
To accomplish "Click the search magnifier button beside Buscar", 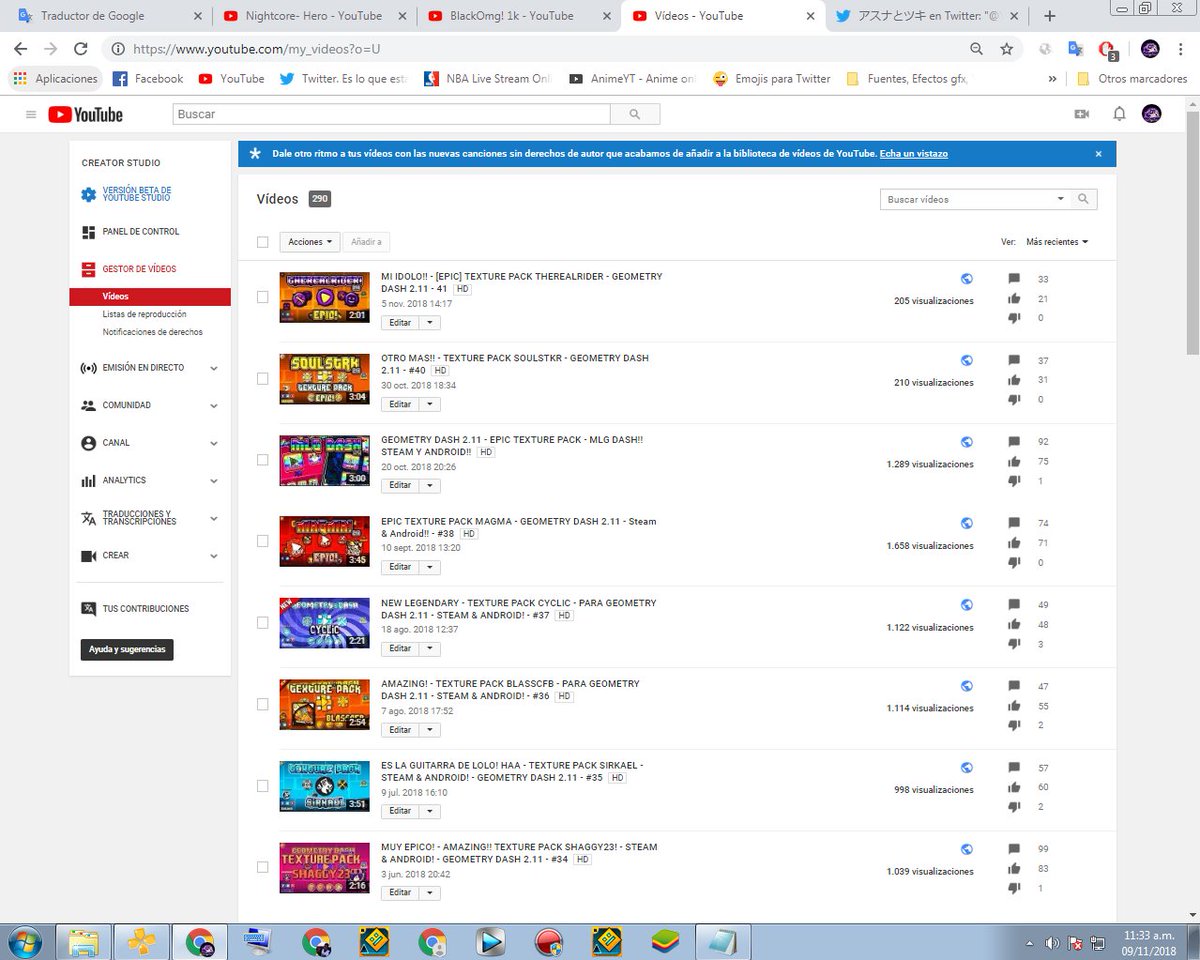I will (635, 115).
